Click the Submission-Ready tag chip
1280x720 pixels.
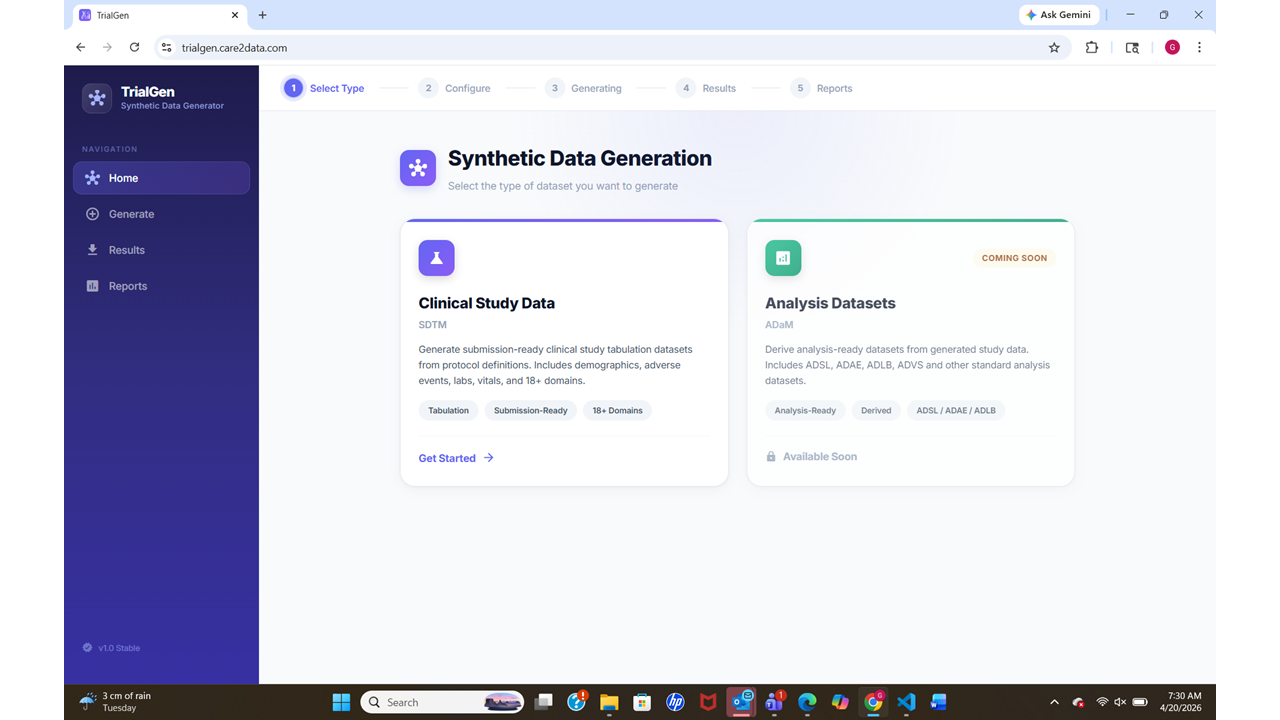pyautogui.click(x=531, y=410)
